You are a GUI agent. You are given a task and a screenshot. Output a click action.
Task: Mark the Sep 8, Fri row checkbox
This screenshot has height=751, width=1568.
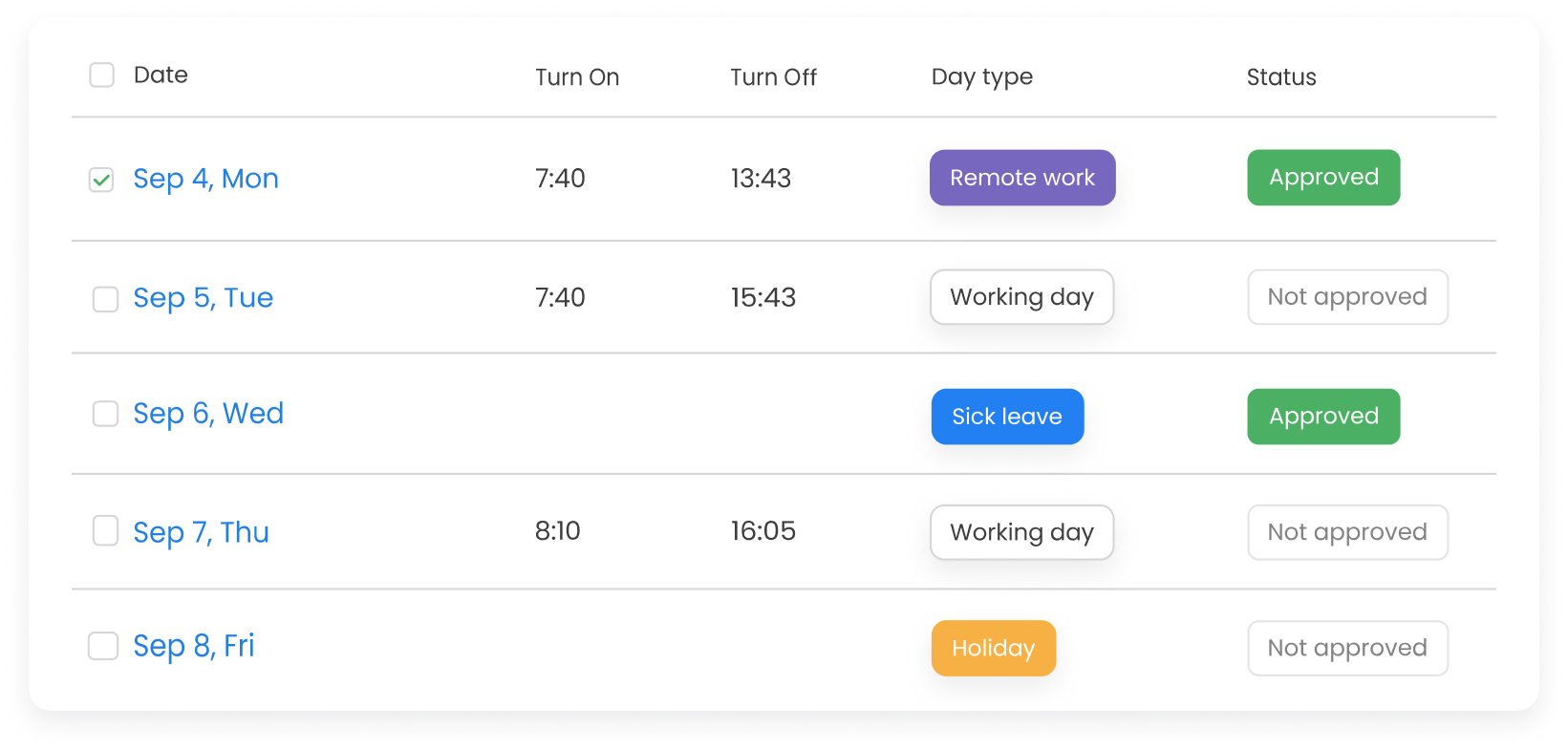[x=102, y=646]
